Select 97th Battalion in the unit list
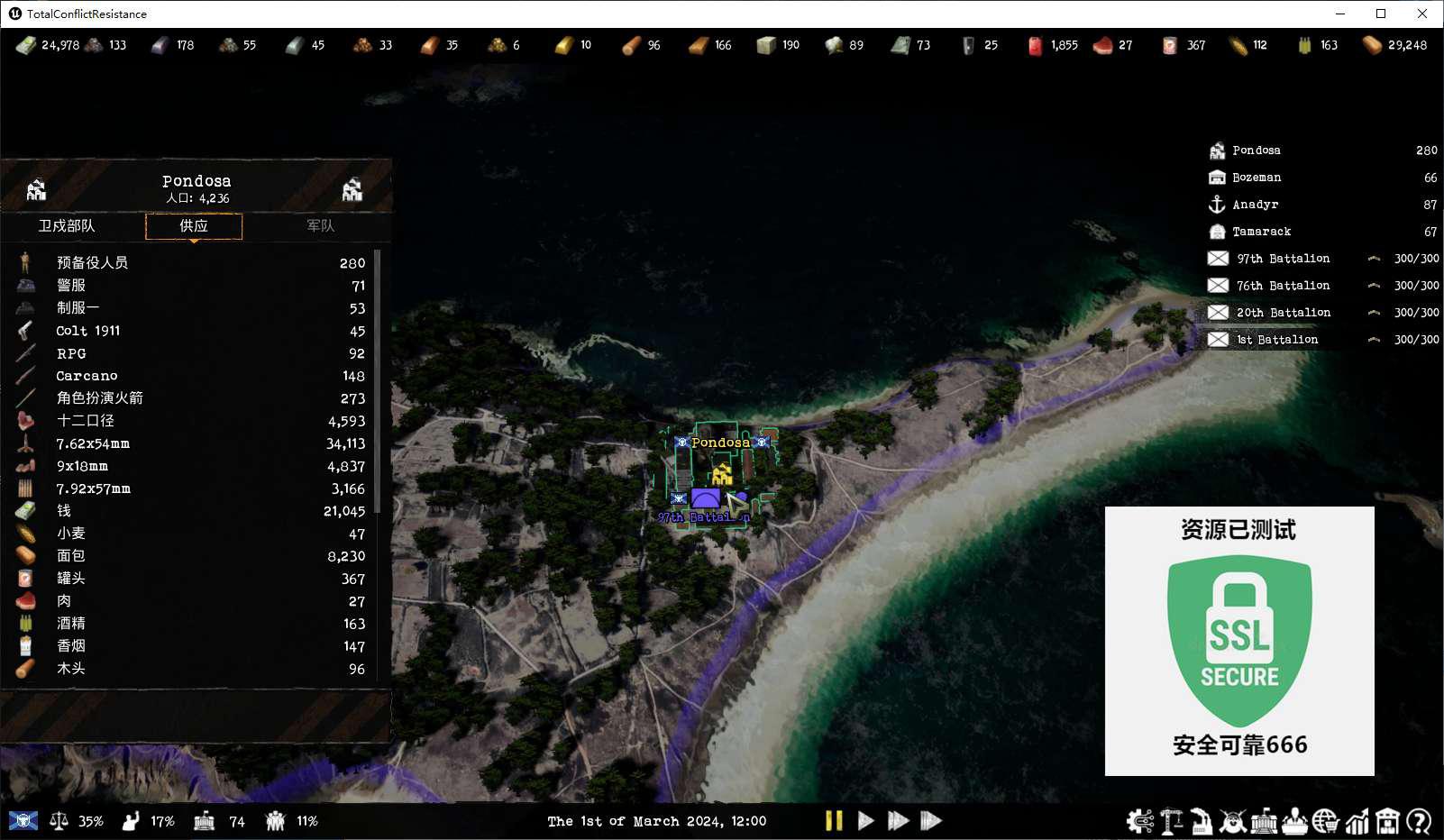 click(x=1283, y=259)
